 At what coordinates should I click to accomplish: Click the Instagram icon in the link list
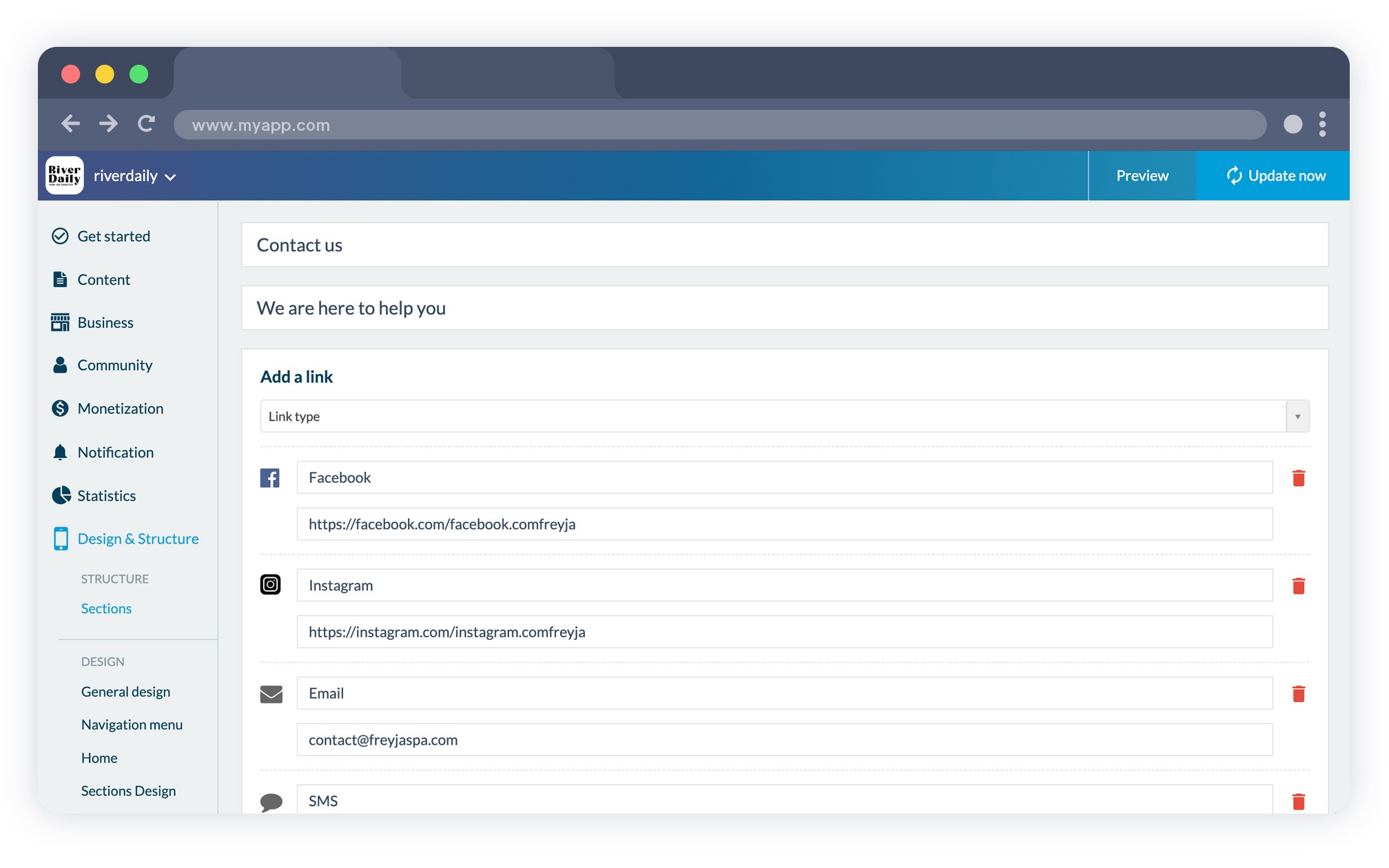tap(271, 584)
